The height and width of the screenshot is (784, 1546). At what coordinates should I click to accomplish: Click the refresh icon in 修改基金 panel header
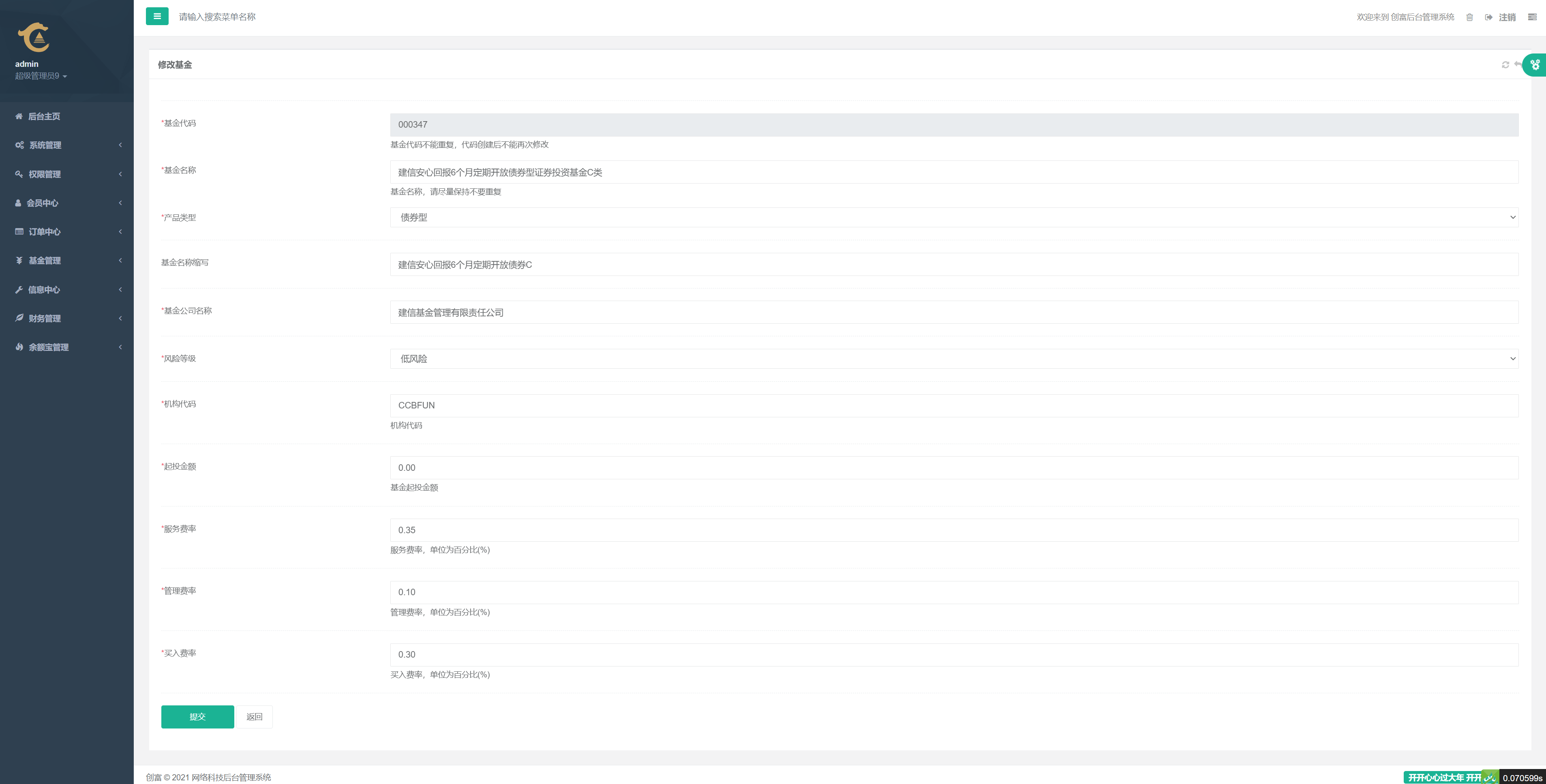[x=1505, y=65]
